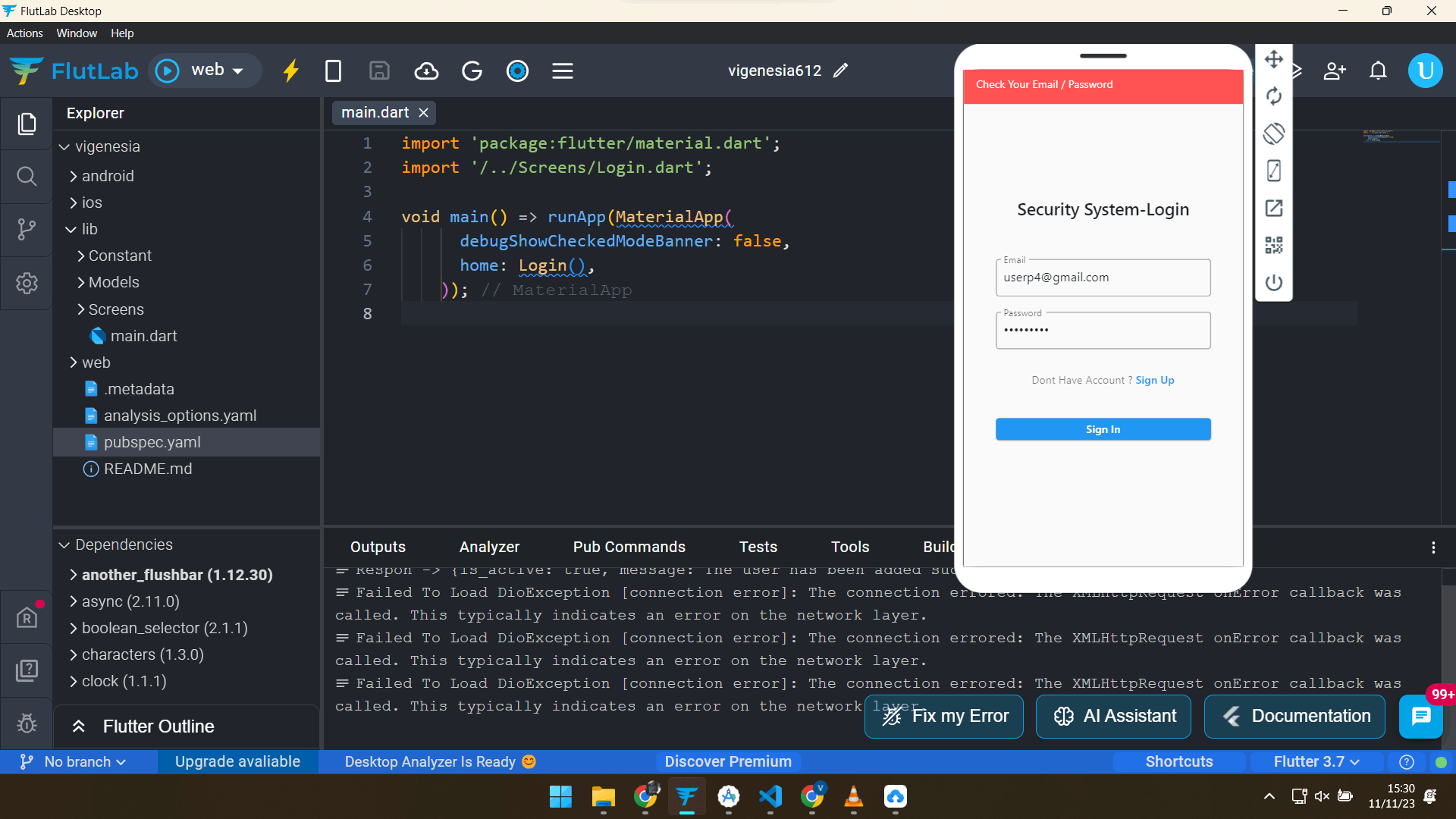Select pubspec.yaml in the Explorer
This screenshot has height=819, width=1456.
click(187, 442)
